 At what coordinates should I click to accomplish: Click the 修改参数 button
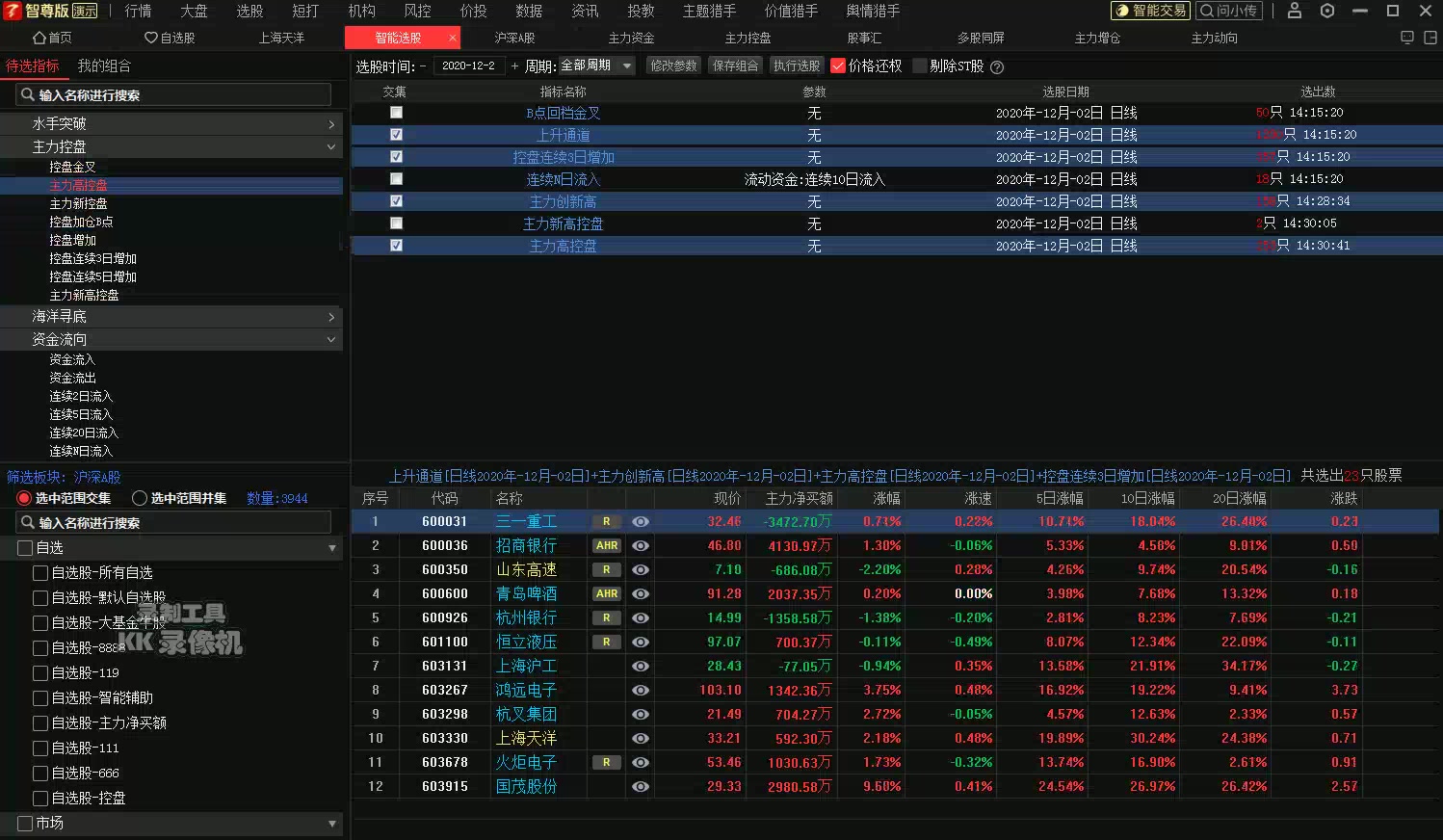click(x=673, y=66)
